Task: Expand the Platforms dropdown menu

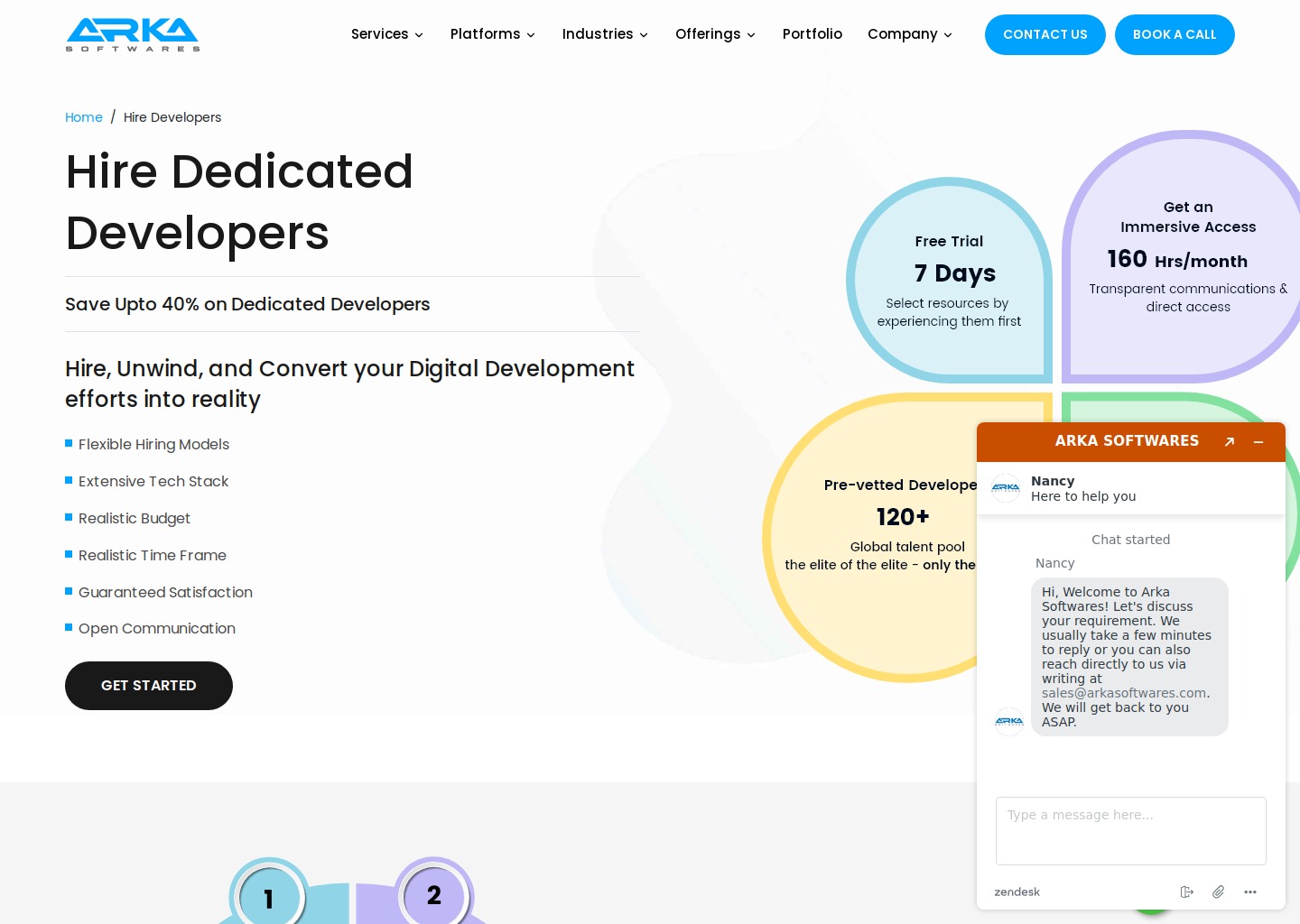Action: pos(493,34)
